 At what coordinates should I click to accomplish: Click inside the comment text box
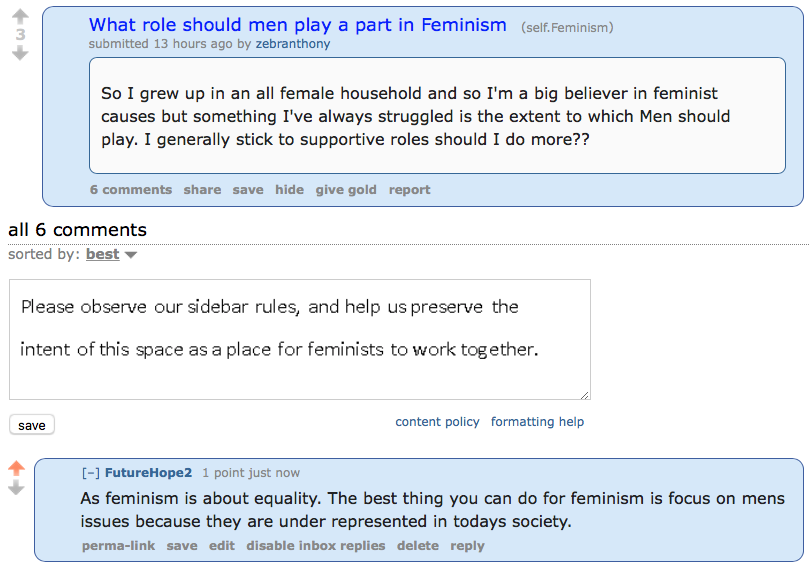coord(299,339)
